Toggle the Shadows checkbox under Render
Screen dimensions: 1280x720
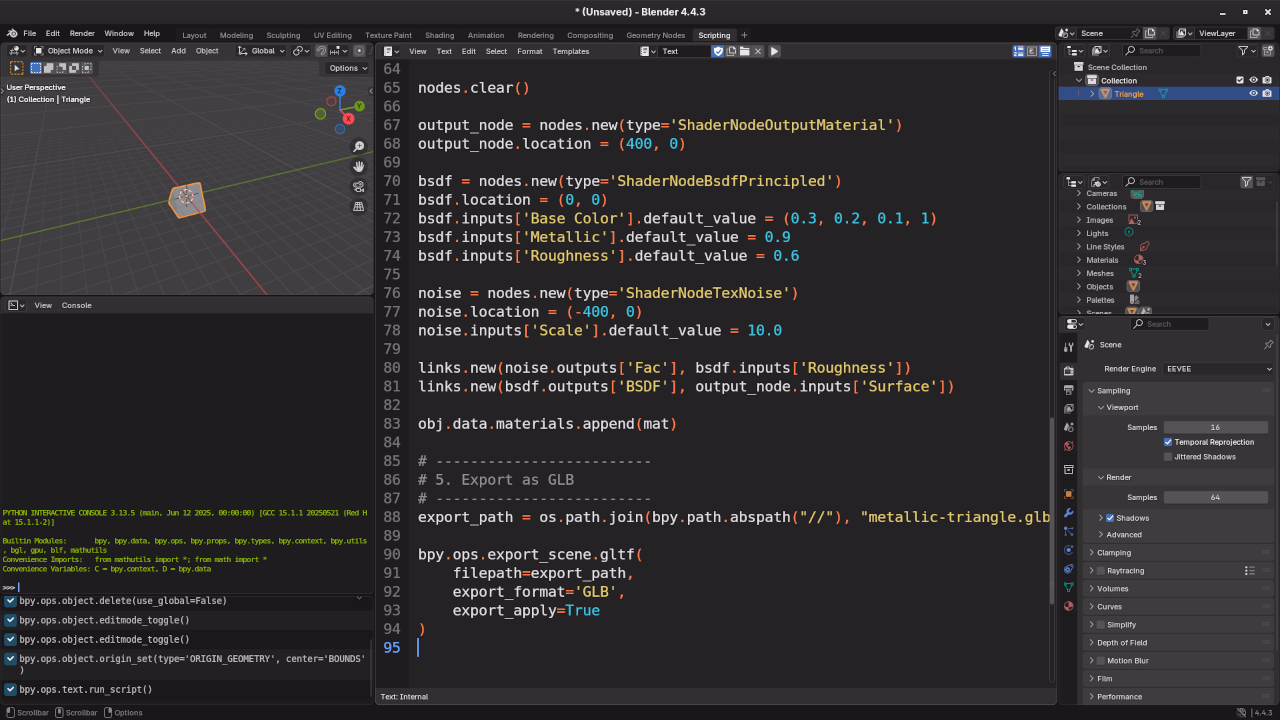(x=1110, y=518)
